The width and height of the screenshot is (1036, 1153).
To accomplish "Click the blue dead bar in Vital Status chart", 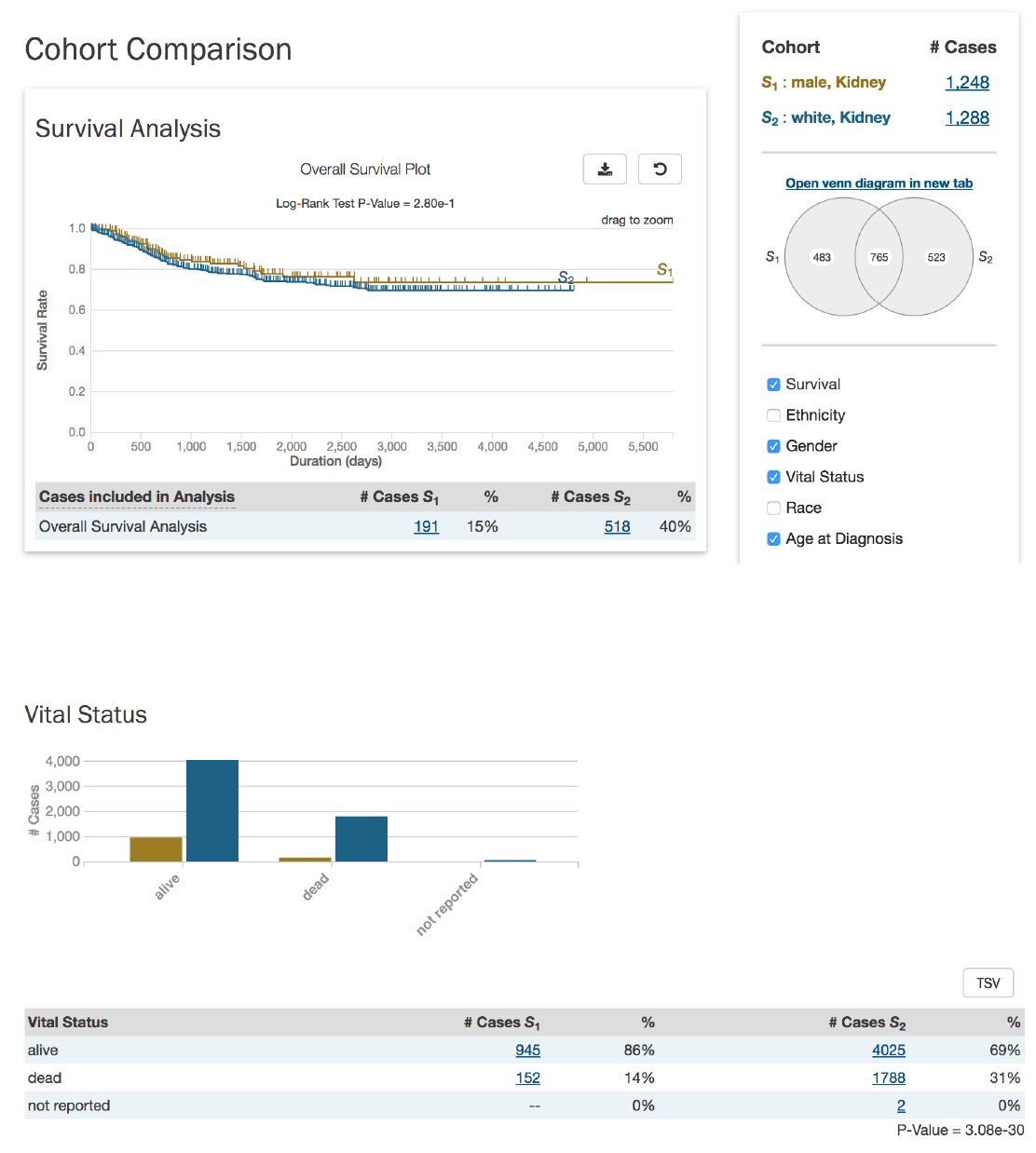I will [361, 838].
